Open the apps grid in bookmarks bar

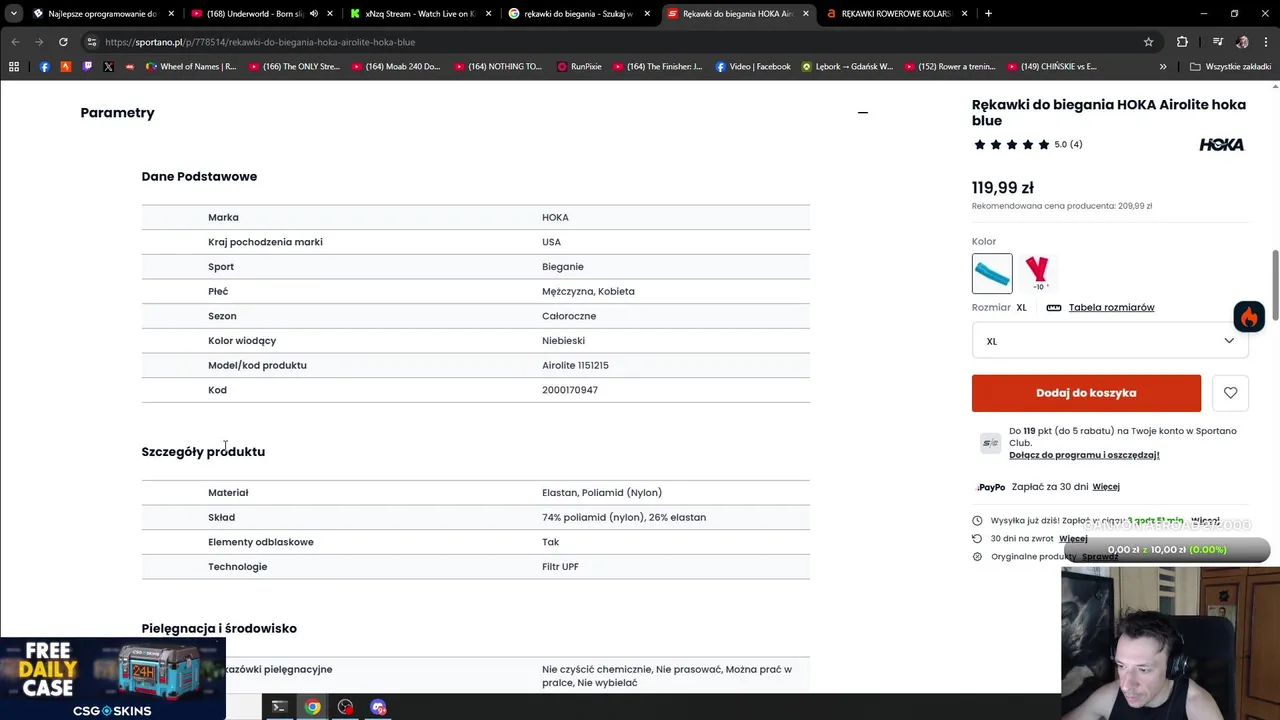[14, 67]
